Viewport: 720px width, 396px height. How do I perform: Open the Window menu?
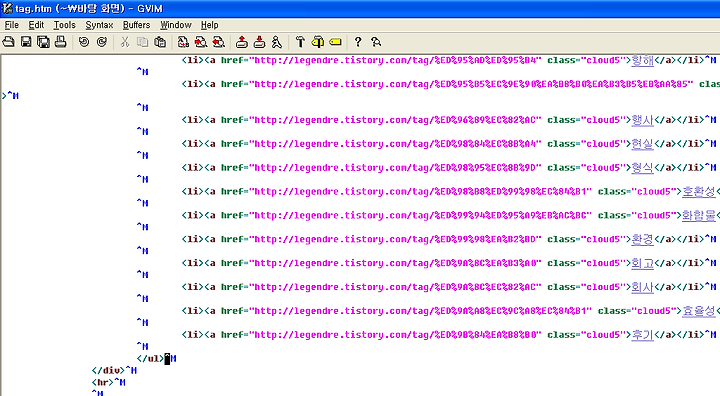tap(175, 25)
